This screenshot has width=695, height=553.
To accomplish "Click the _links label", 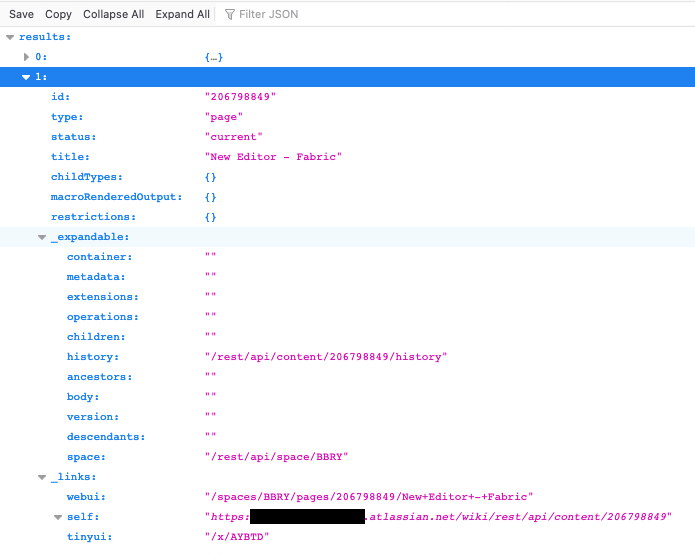I will tap(74, 477).
